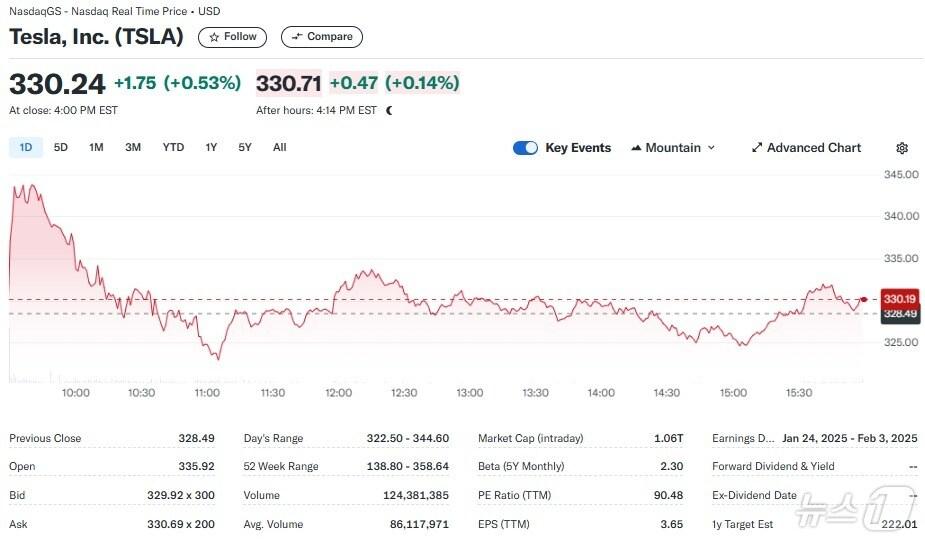Viewport: 925px width, 543px height.
Task: Click the after-hours moon icon
Action: pos(389,111)
